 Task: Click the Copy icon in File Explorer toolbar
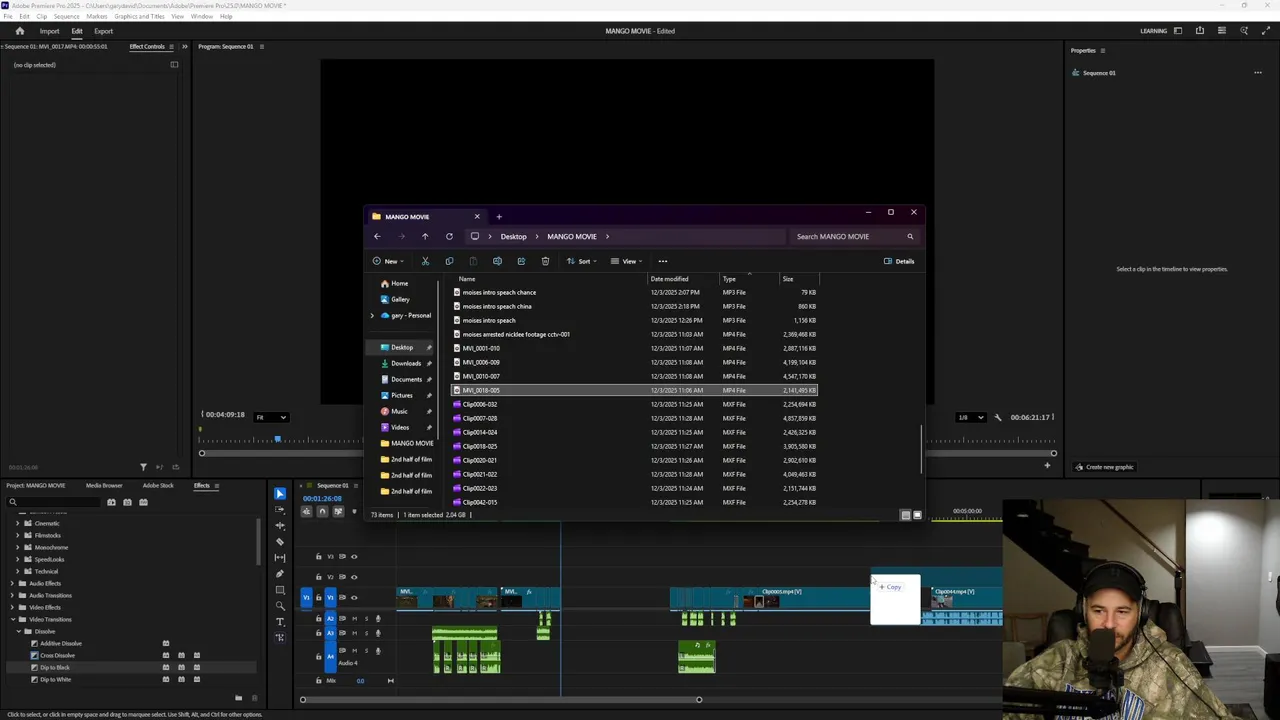point(449,261)
